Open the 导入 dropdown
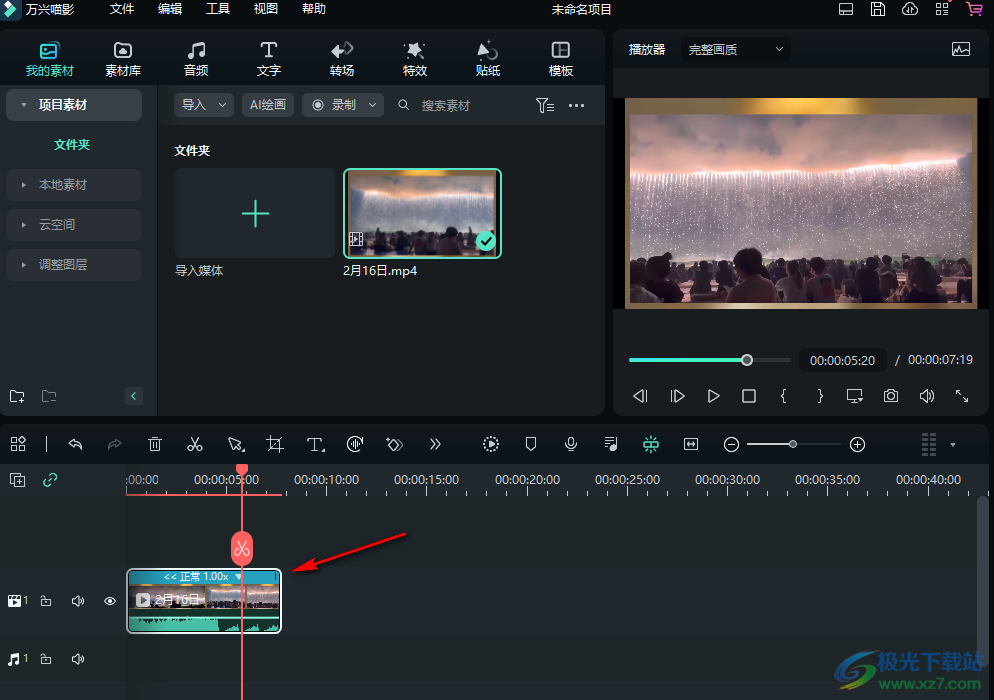 (x=203, y=105)
